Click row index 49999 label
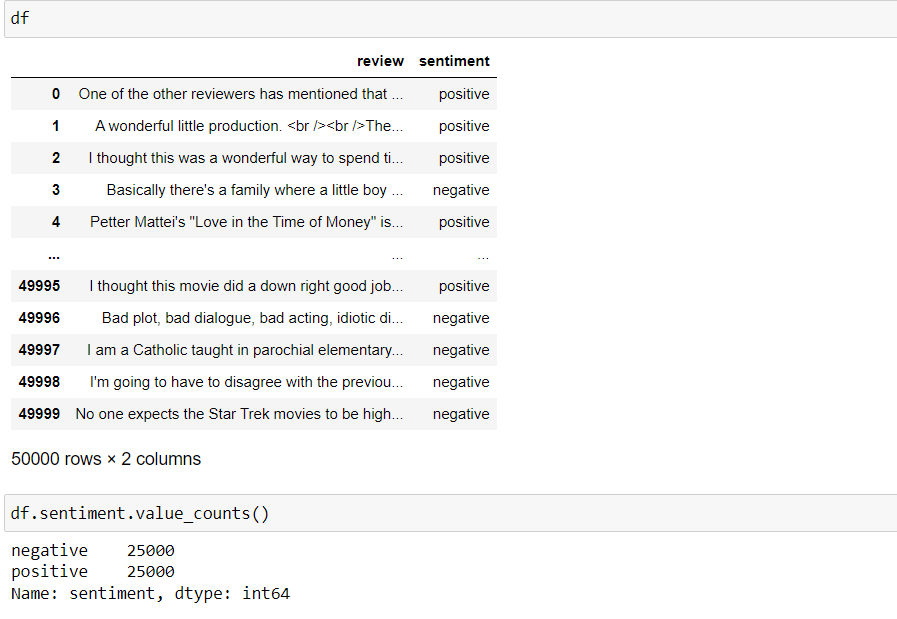The image size is (897, 619). (39, 414)
